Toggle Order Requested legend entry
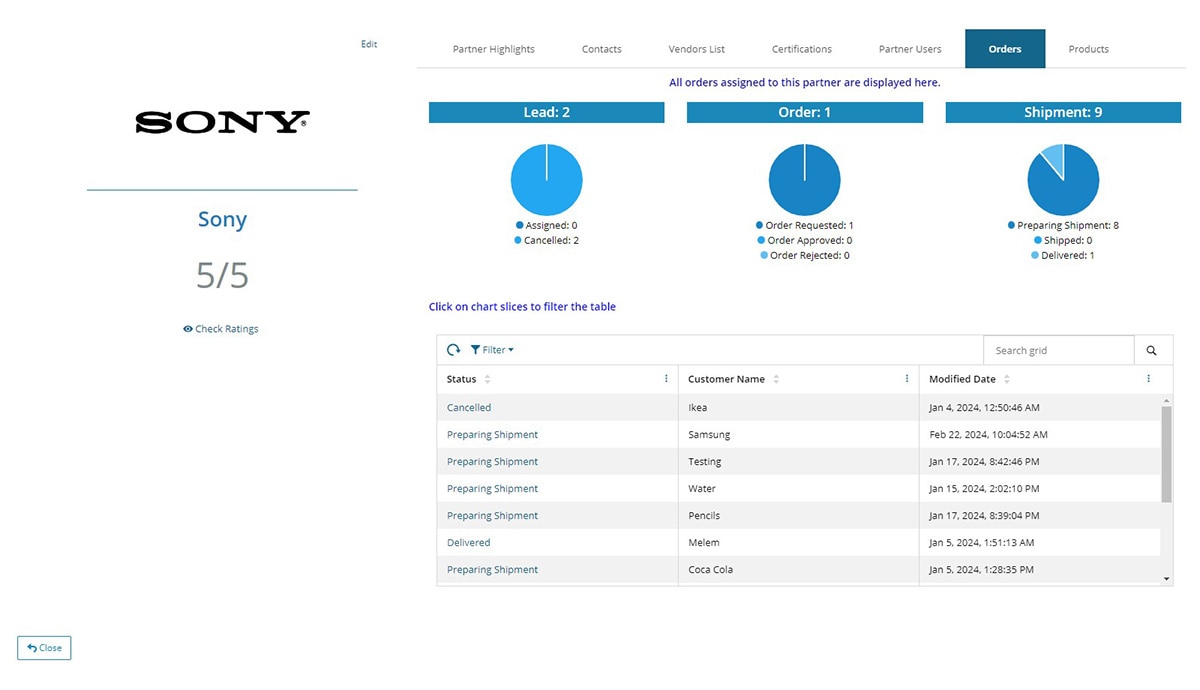This screenshot has height=690, width=1200. click(x=804, y=226)
